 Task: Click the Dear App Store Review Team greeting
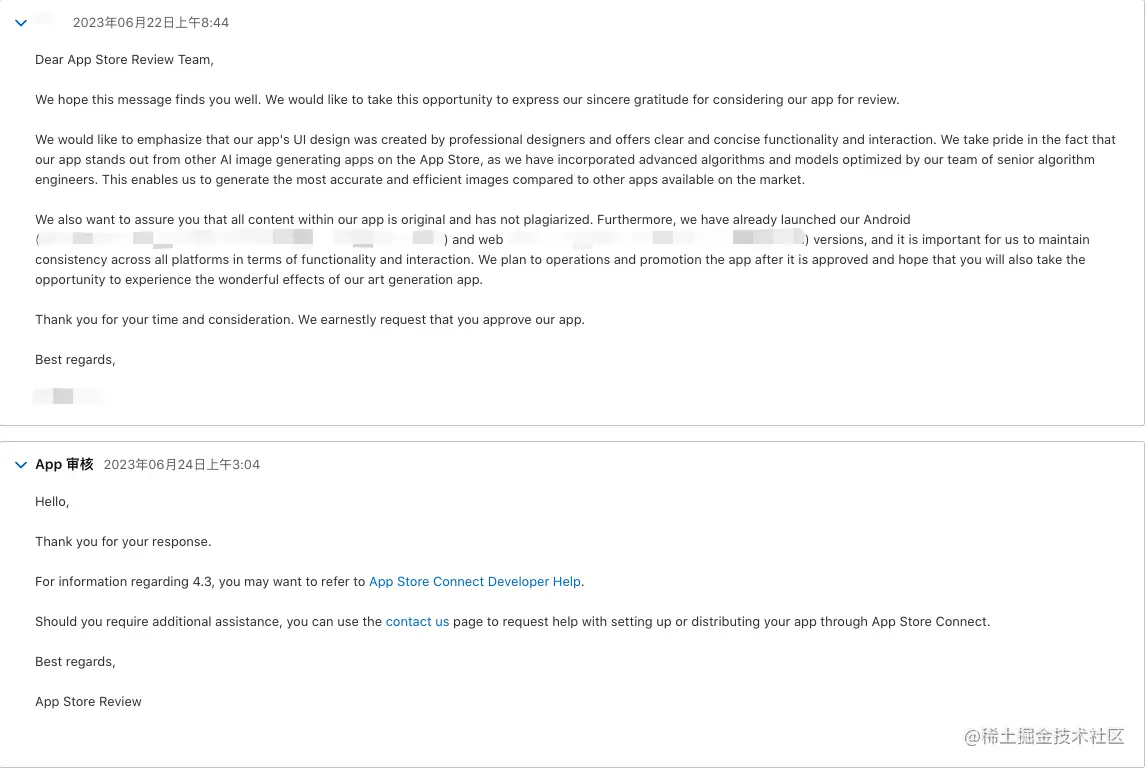pos(124,60)
